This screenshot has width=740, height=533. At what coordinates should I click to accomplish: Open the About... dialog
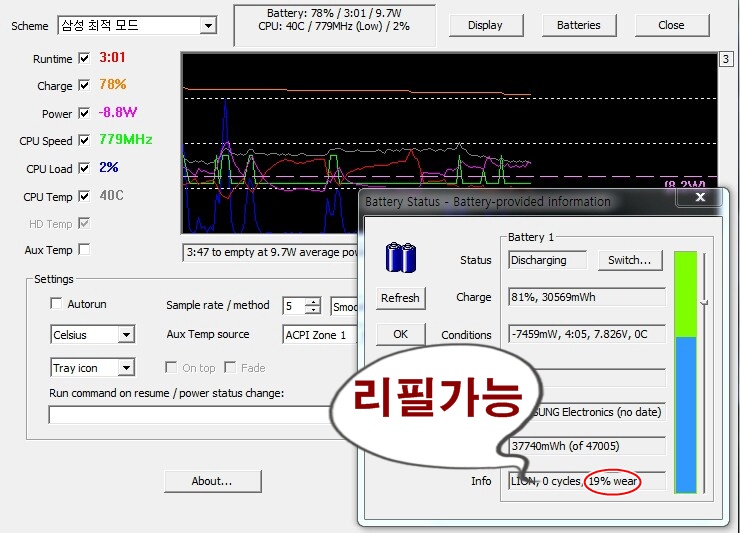pos(212,481)
